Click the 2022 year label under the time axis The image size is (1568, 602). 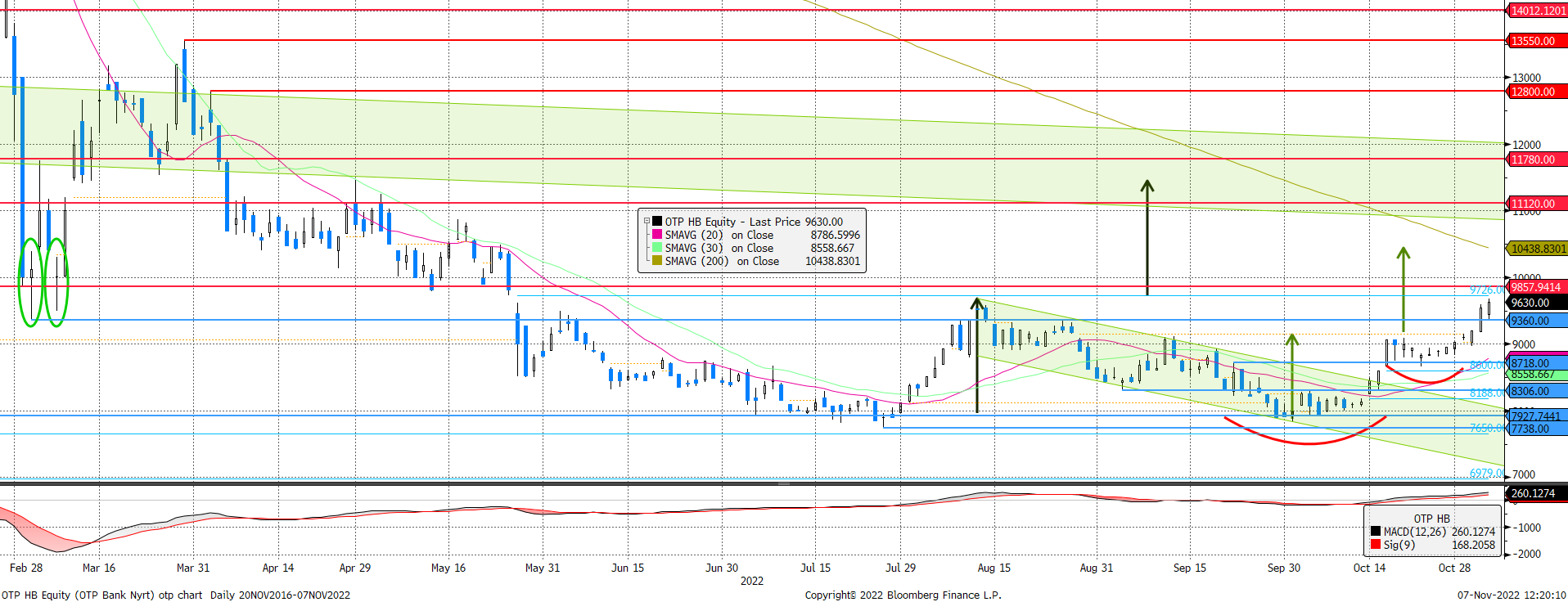(x=752, y=581)
